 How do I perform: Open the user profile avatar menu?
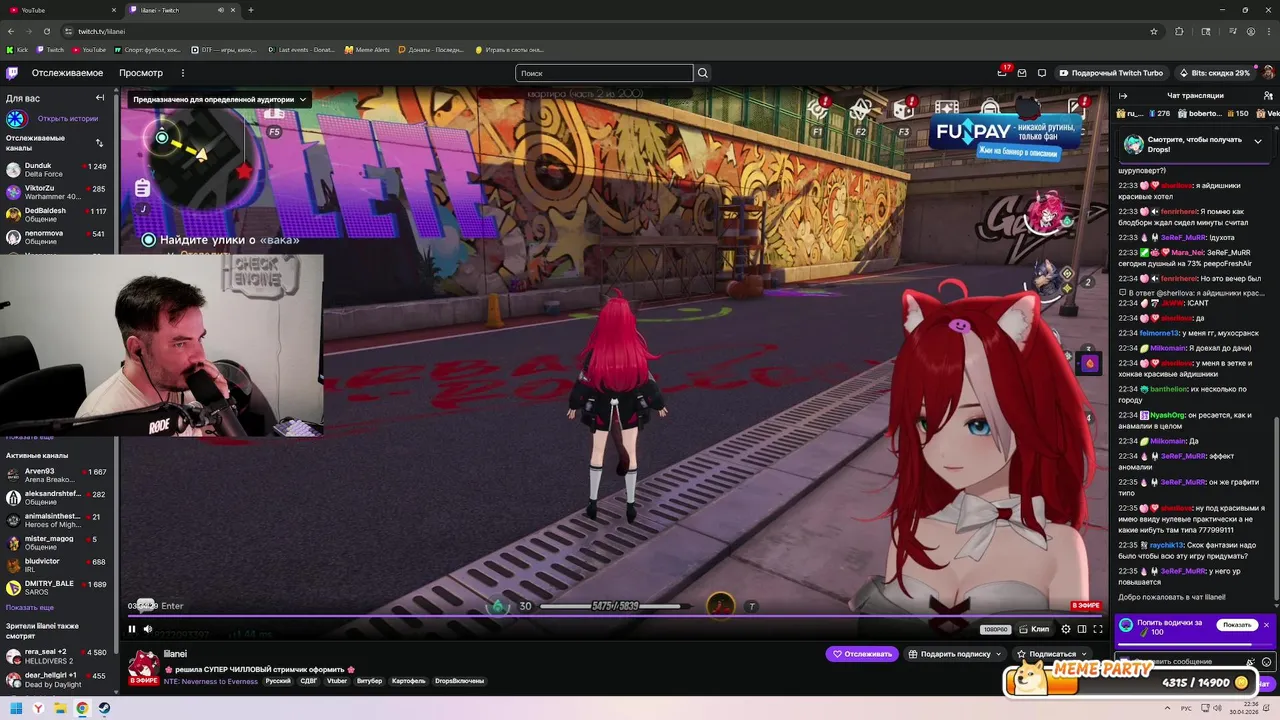coord(1268,73)
